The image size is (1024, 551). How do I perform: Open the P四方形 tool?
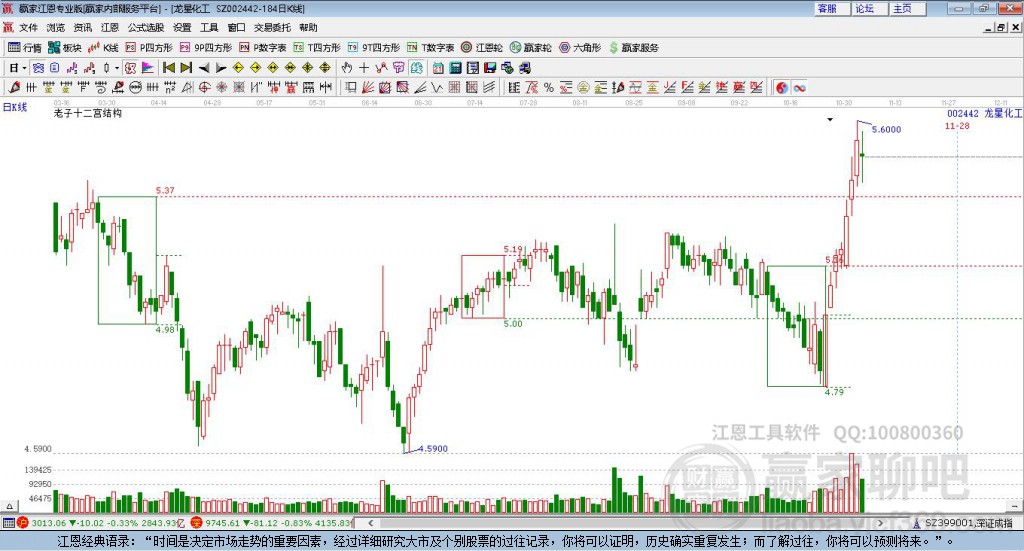click(x=149, y=48)
